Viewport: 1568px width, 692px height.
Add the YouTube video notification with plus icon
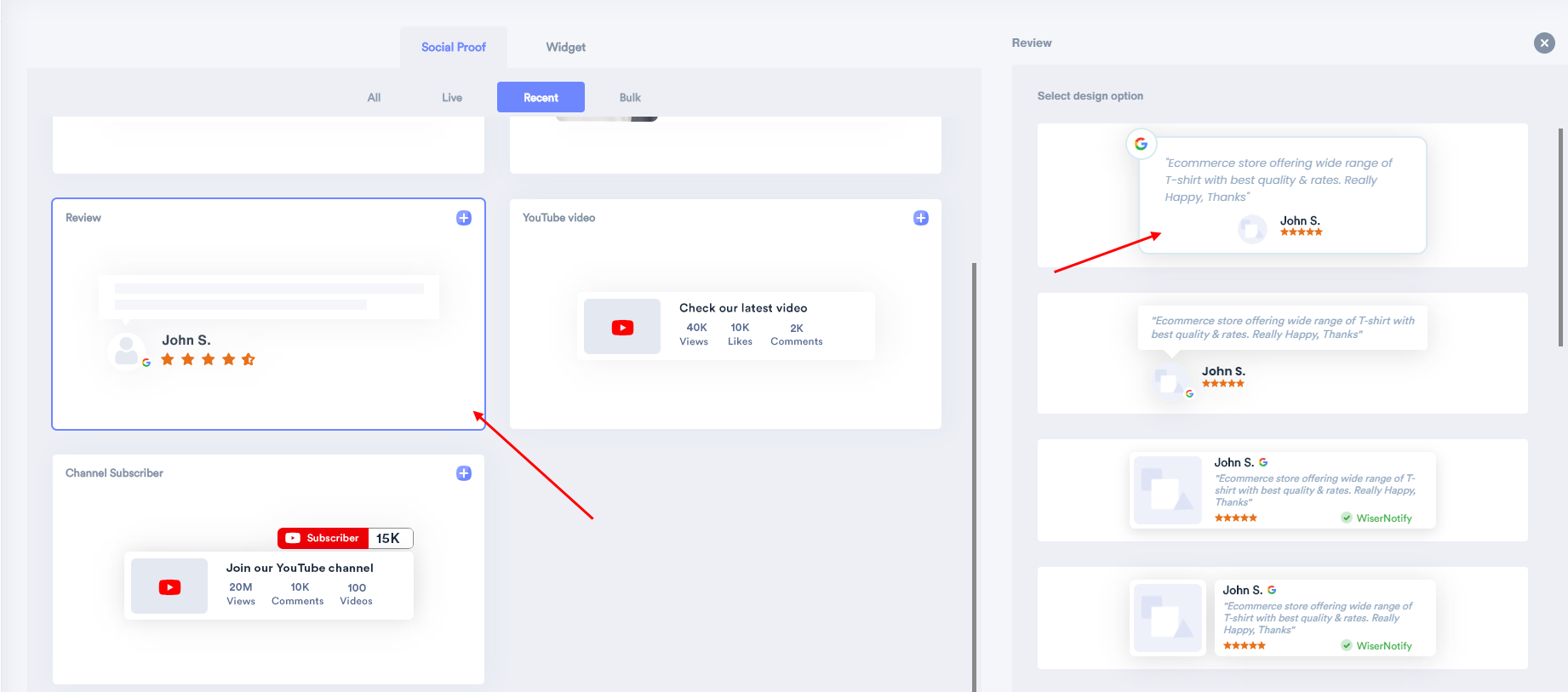[921, 218]
